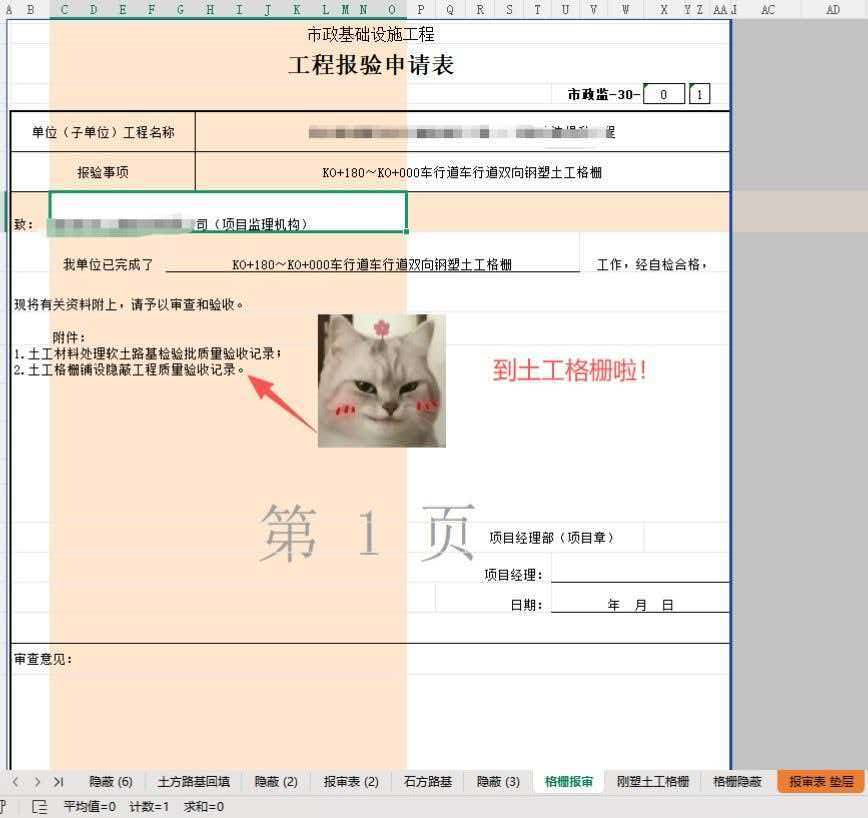Click the status bar layout icon
Screen dimensions: 868x818
pos(39,807)
